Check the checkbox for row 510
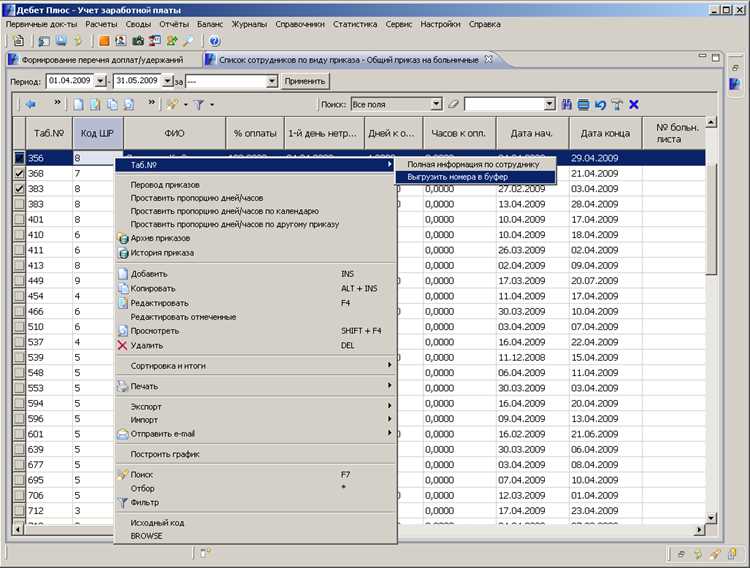This screenshot has height=568, width=750. [19, 327]
